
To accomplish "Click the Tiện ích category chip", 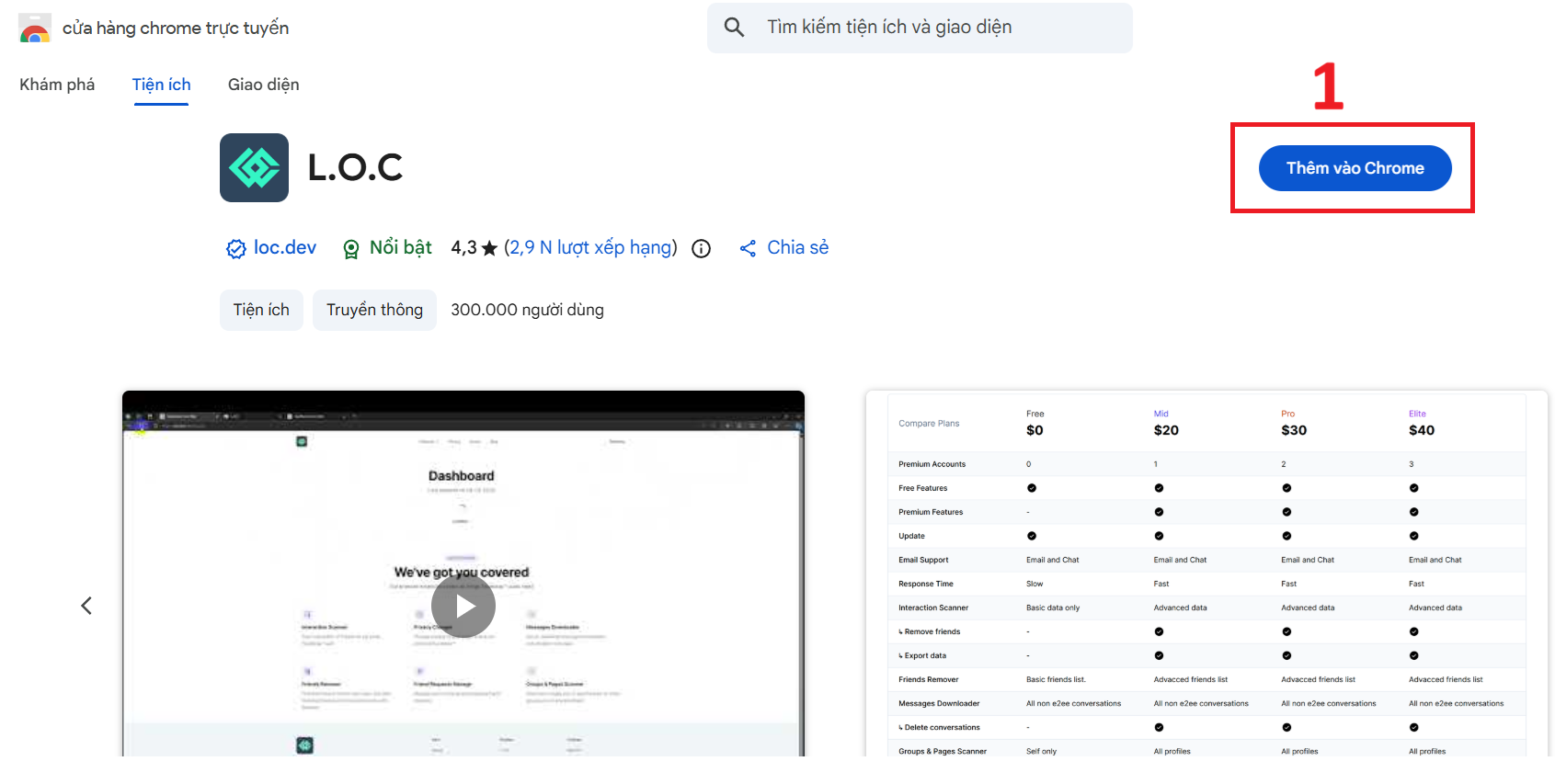I will (261, 310).
